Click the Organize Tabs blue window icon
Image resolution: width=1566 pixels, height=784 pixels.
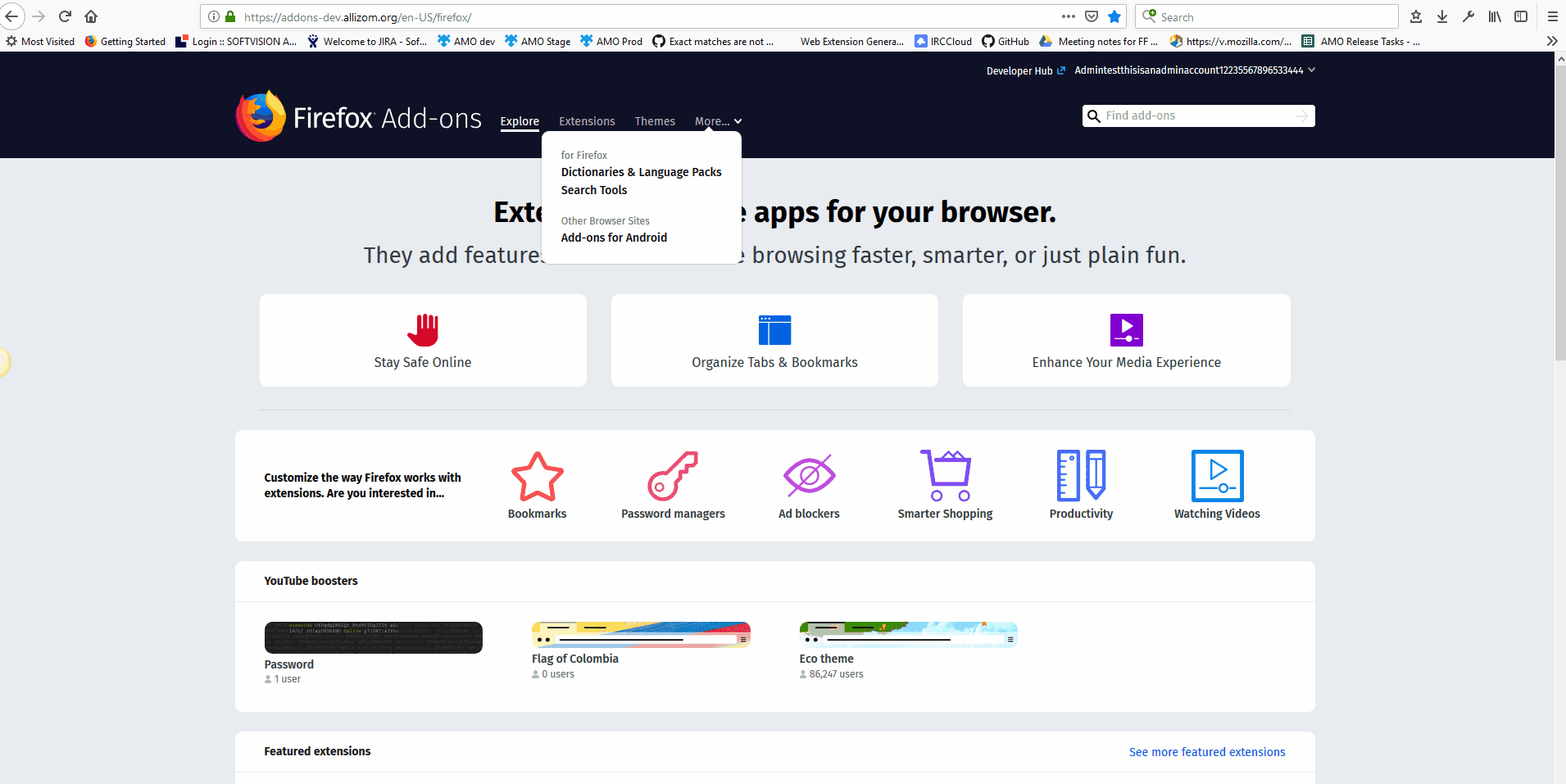pyautogui.click(x=775, y=330)
